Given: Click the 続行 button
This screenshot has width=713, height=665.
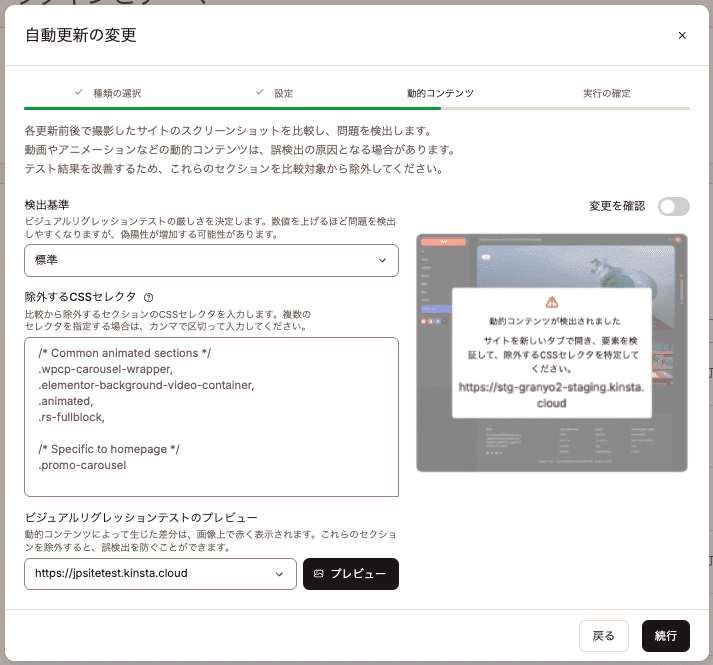Looking at the screenshot, I should pyautogui.click(x=666, y=636).
